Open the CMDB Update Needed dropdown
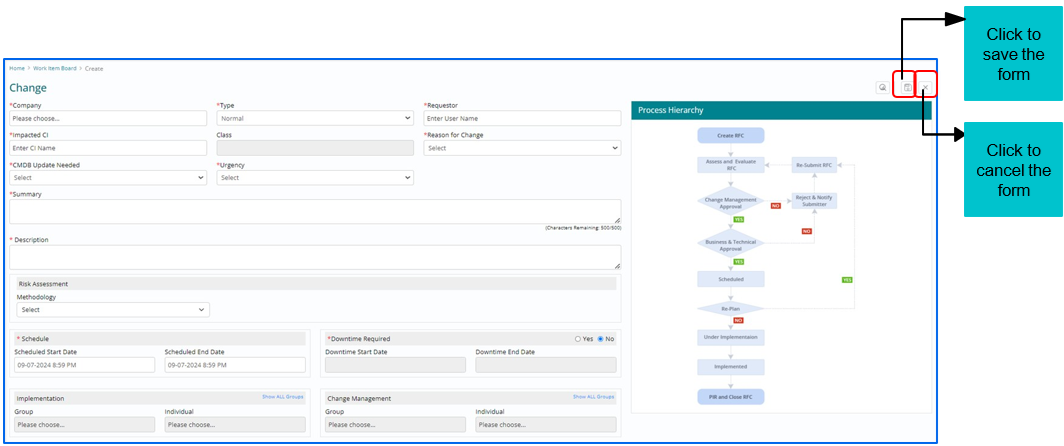1064x446 pixels. tap(107, 178)
